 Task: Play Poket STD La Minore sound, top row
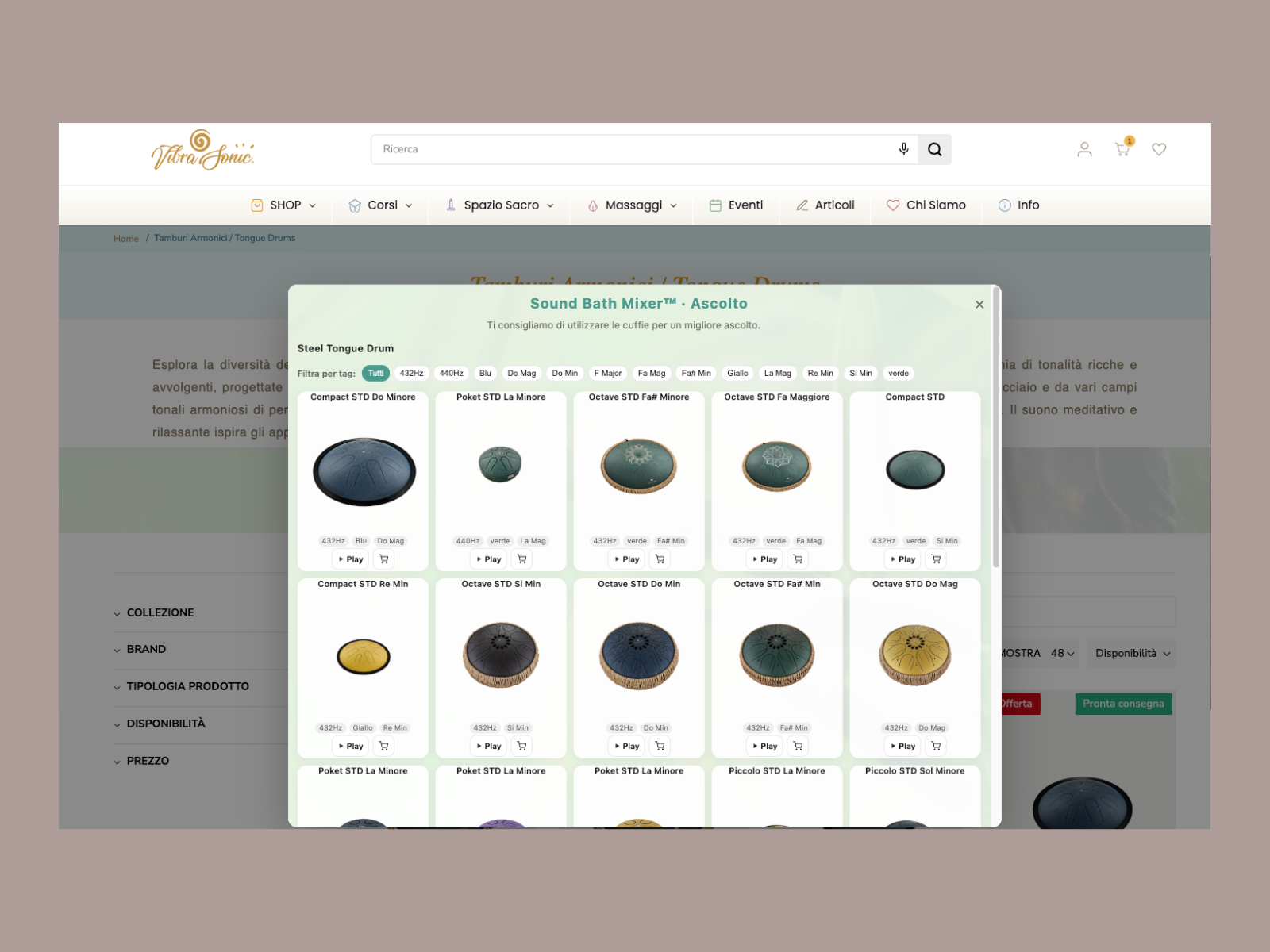489,559
